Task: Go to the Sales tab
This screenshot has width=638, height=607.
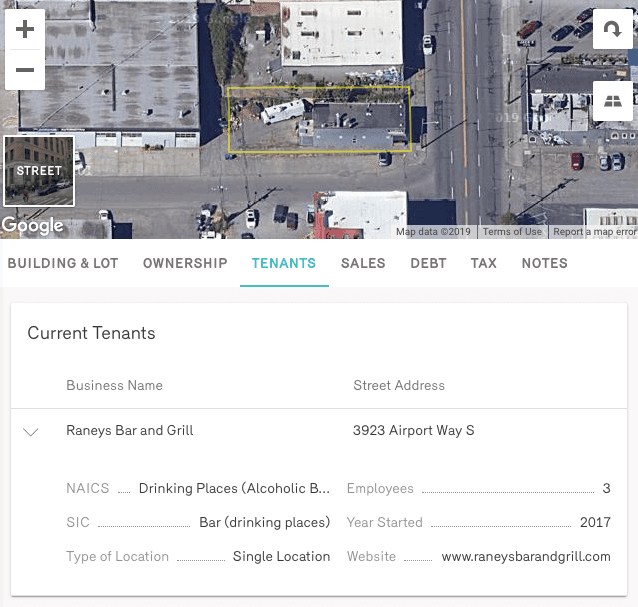Action: [363, 264]
